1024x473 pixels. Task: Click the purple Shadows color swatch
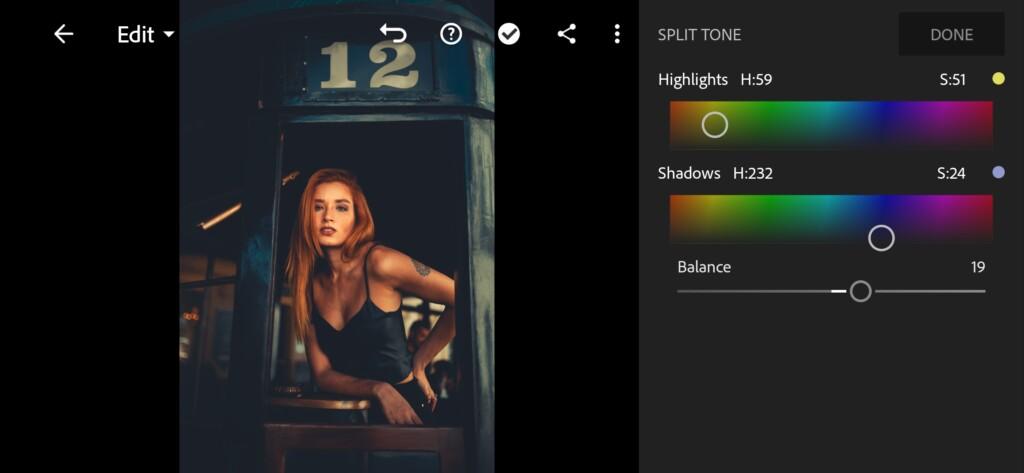999,172
